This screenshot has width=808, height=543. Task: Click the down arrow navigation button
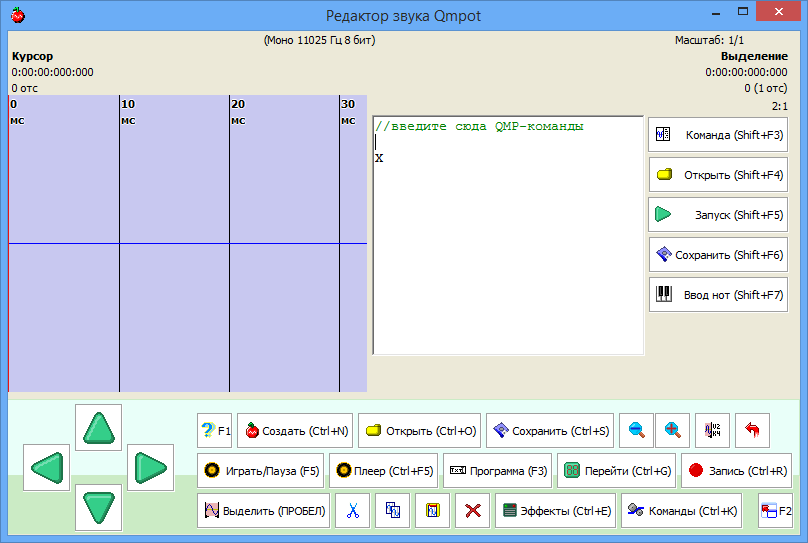click(98, 507)
